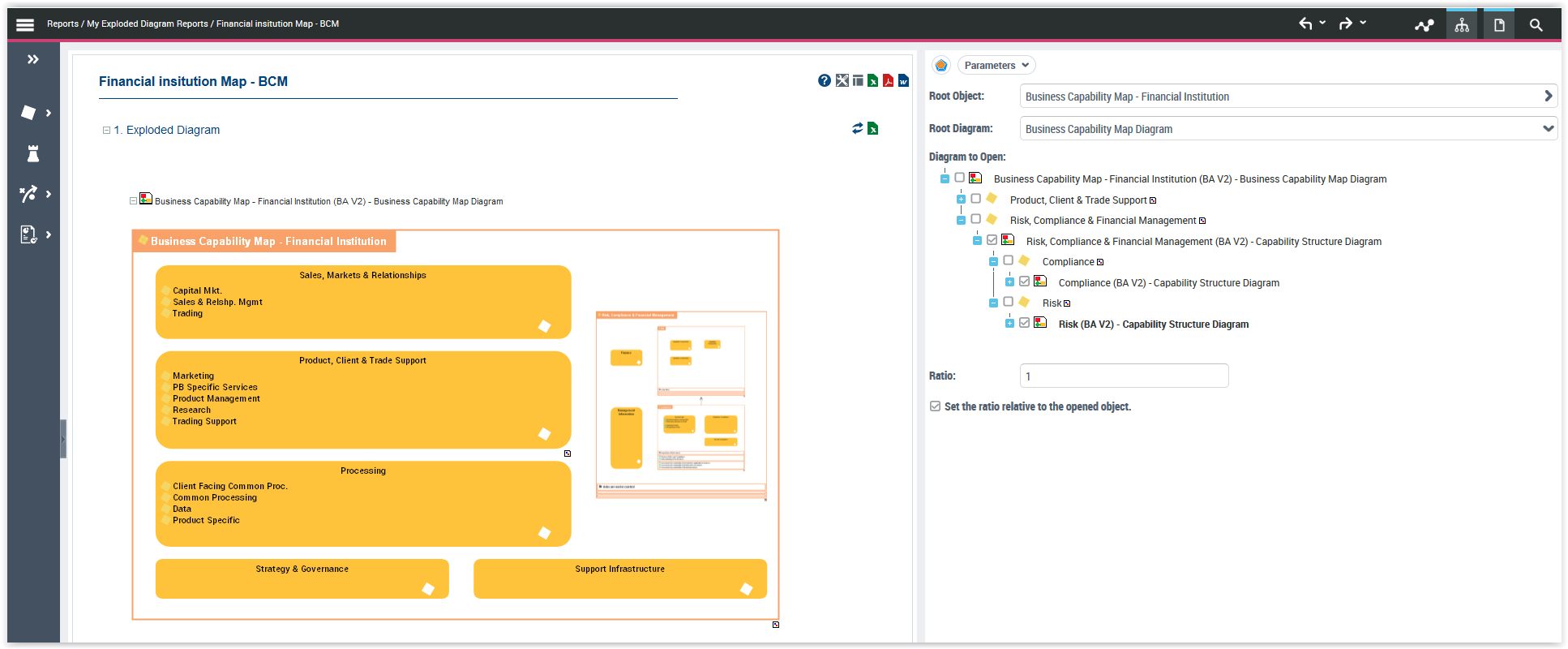1568x649 pixels.
Task: Click the undo arrow in top bar
Action: (1305, 24)
